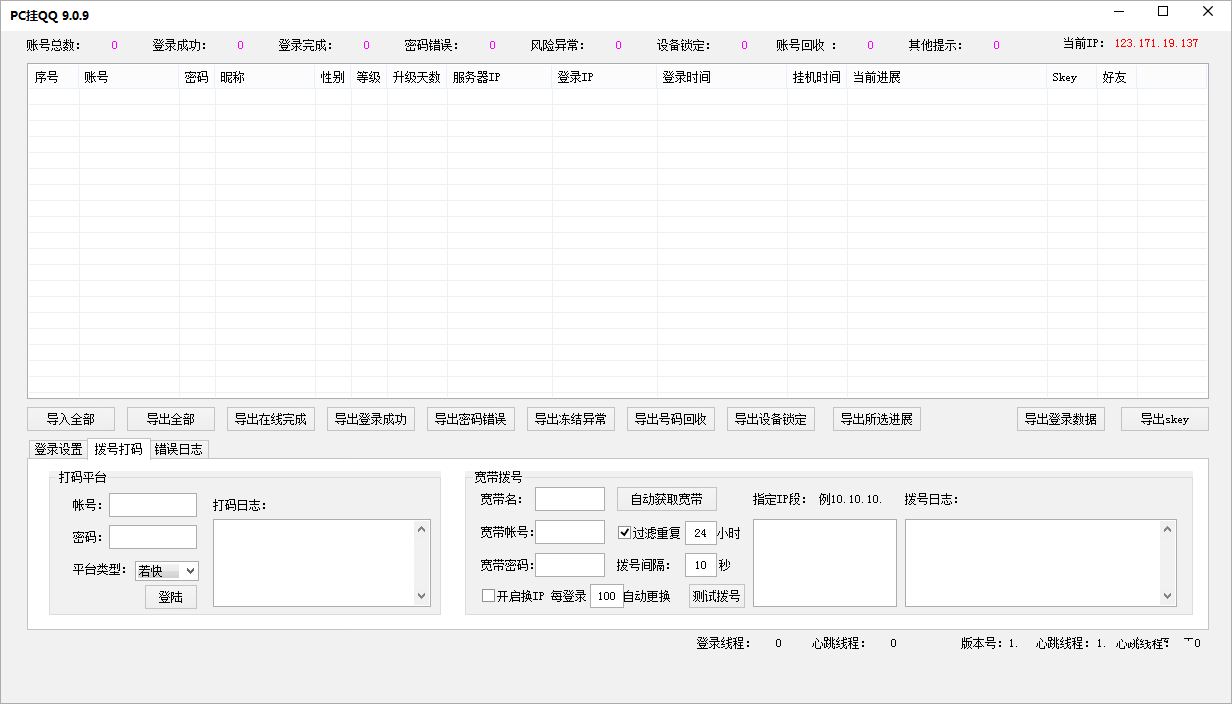Click the 性别 column header
Image resolution: width=1232 pixels, height=704 pixels.
tap(333, 77)
